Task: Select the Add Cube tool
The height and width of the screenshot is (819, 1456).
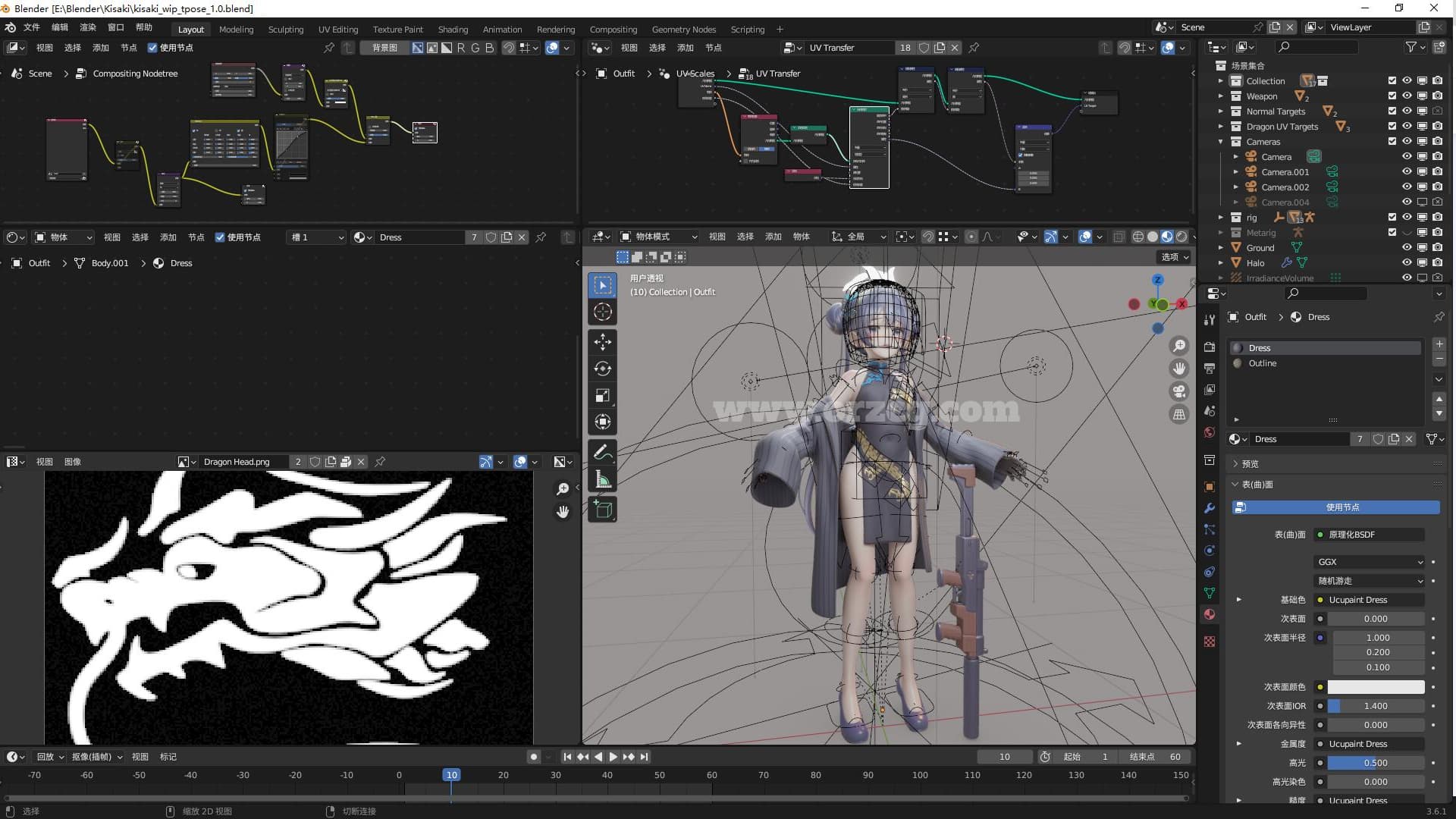Action: click(x=603, y=510)
